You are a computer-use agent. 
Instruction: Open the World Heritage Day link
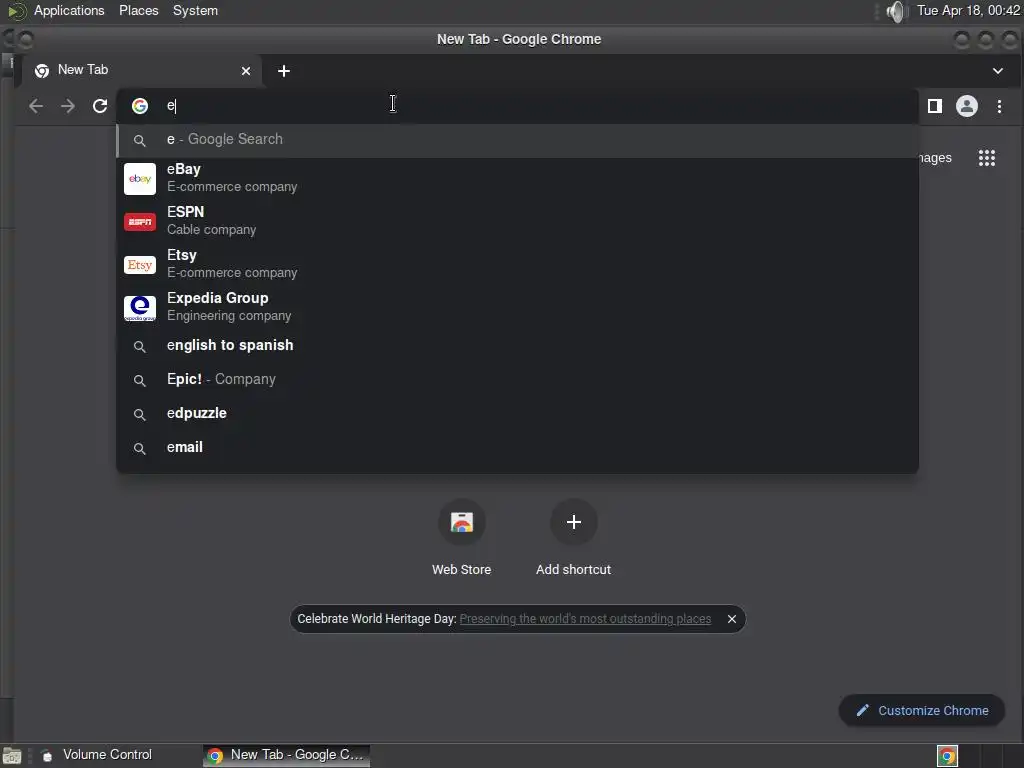click(585, 618)
